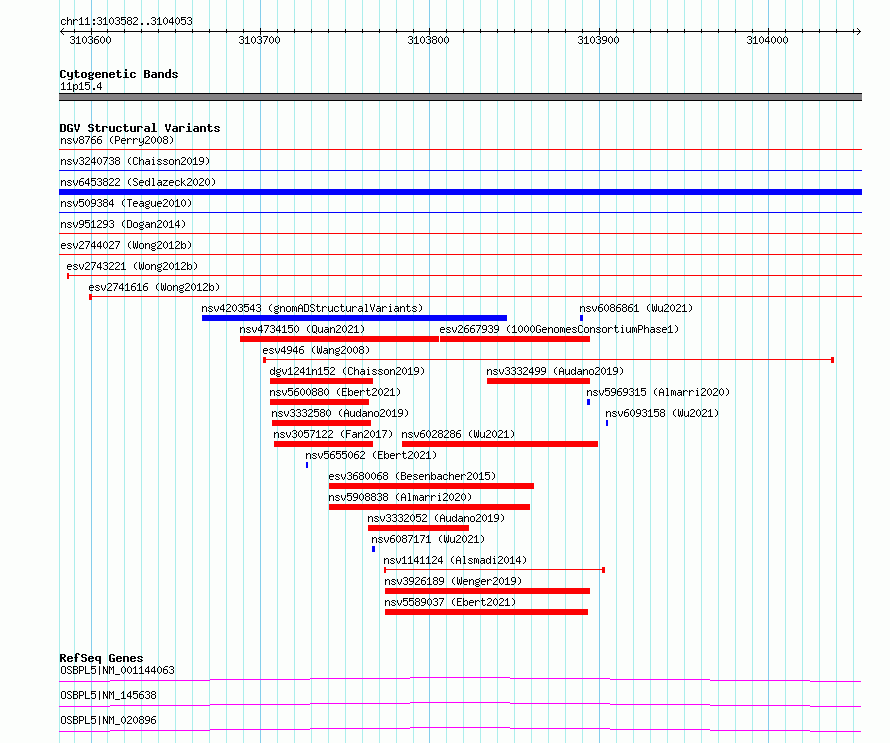The height and width of the screenshot is (743, 890).
Task: Click the red dgv1241n152 bar
Action: 321,381
